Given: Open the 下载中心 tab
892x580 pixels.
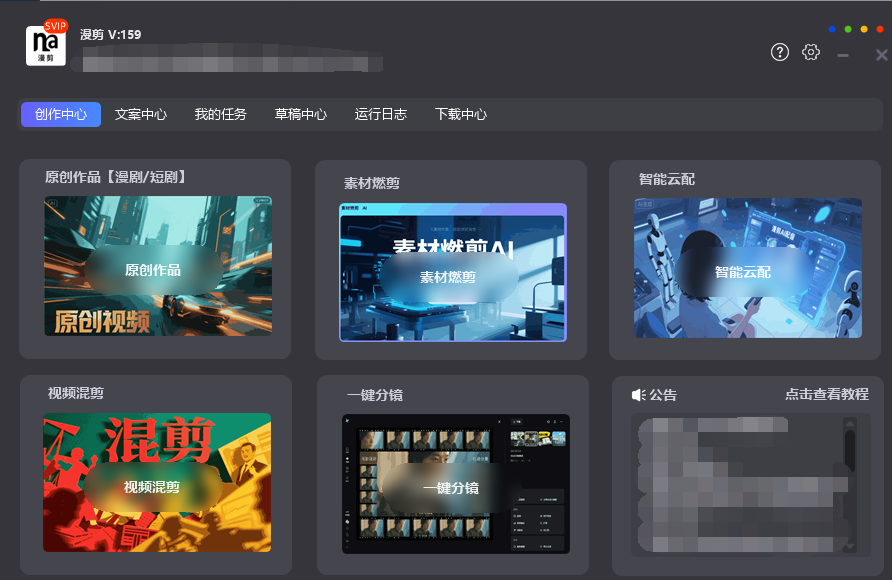Looking at the screenshot, I should [461, 114].
